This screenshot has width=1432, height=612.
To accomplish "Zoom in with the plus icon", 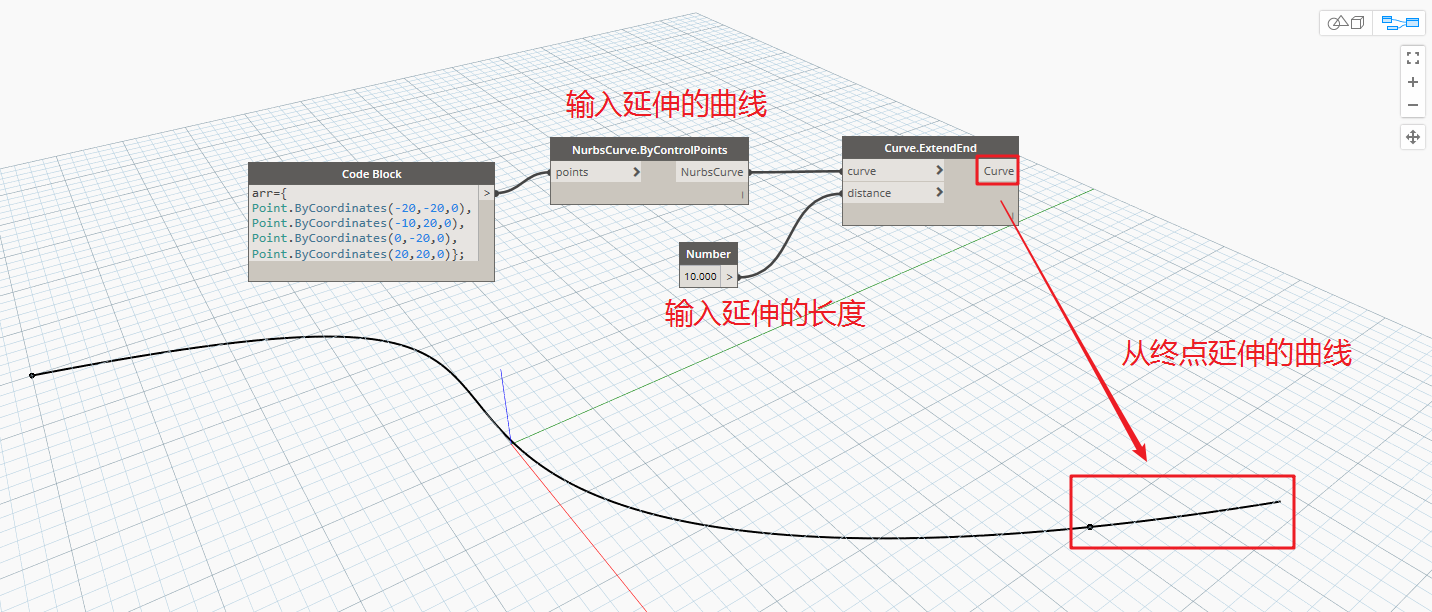I will [x=1413, y=82].
